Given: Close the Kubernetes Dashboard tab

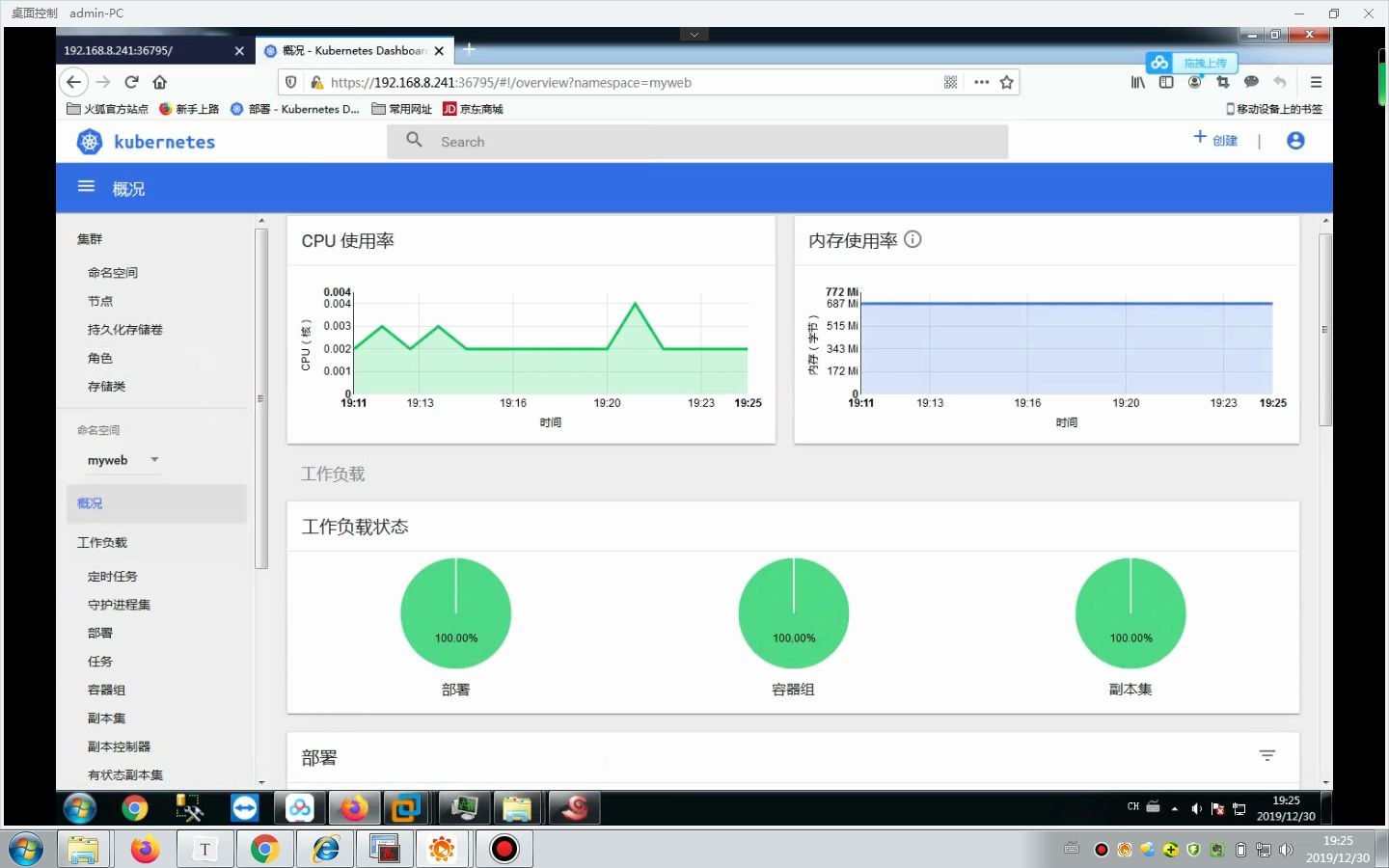Looking at the screenshot, I should coord(439,51).
